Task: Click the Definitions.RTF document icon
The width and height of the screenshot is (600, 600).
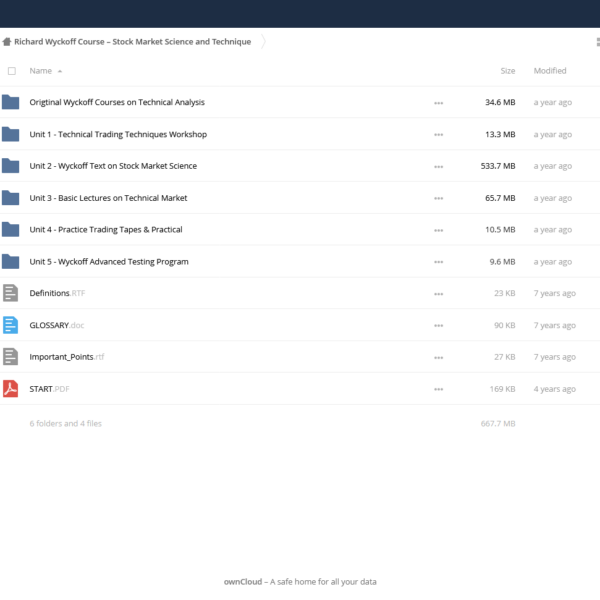Action: (10, 293)
